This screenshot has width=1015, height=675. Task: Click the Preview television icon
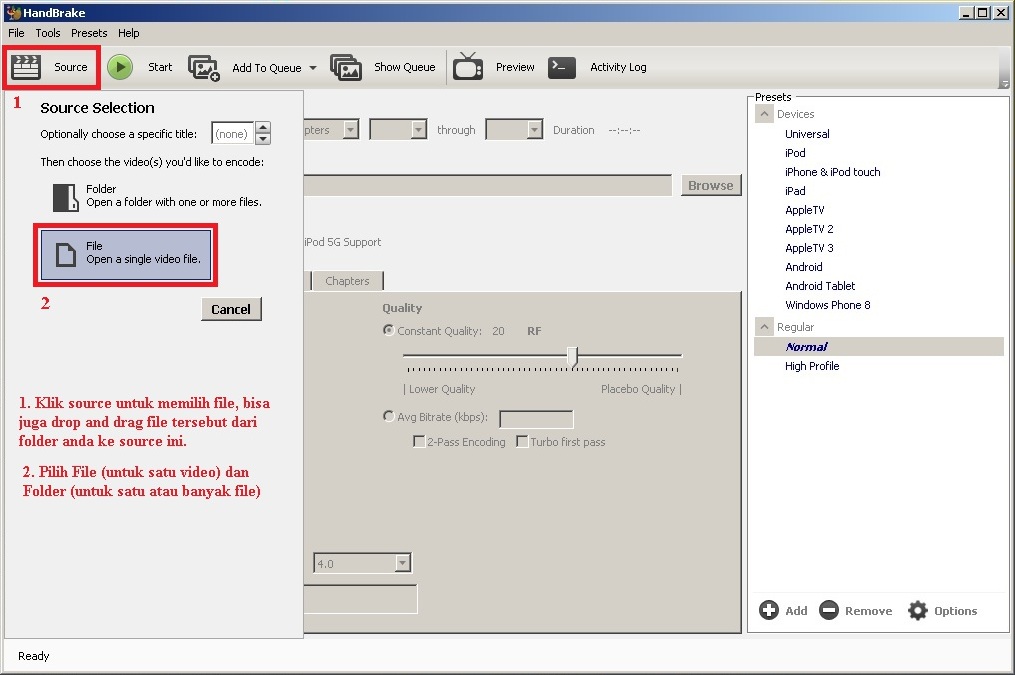click(468, 66)
